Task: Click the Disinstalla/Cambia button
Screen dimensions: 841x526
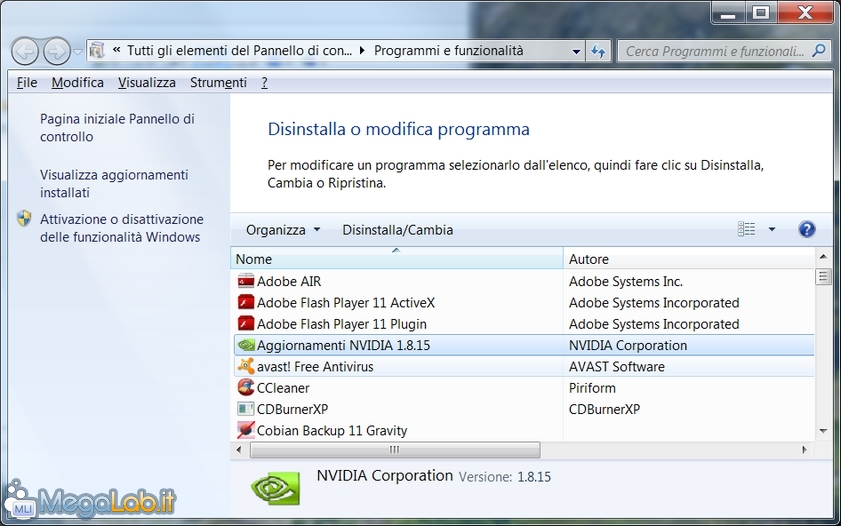Action: 397,229
